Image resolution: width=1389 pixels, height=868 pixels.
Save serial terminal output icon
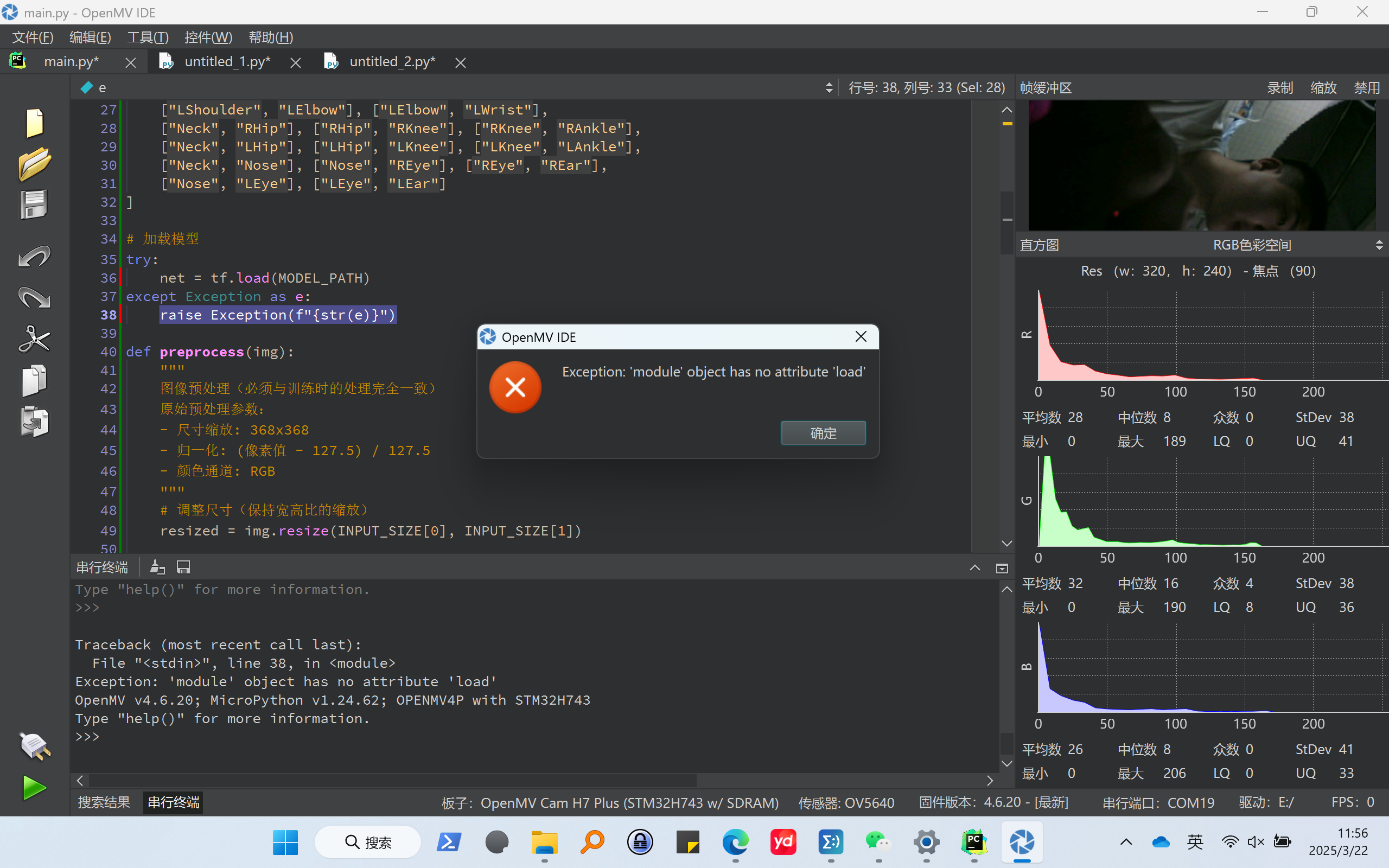183,567
